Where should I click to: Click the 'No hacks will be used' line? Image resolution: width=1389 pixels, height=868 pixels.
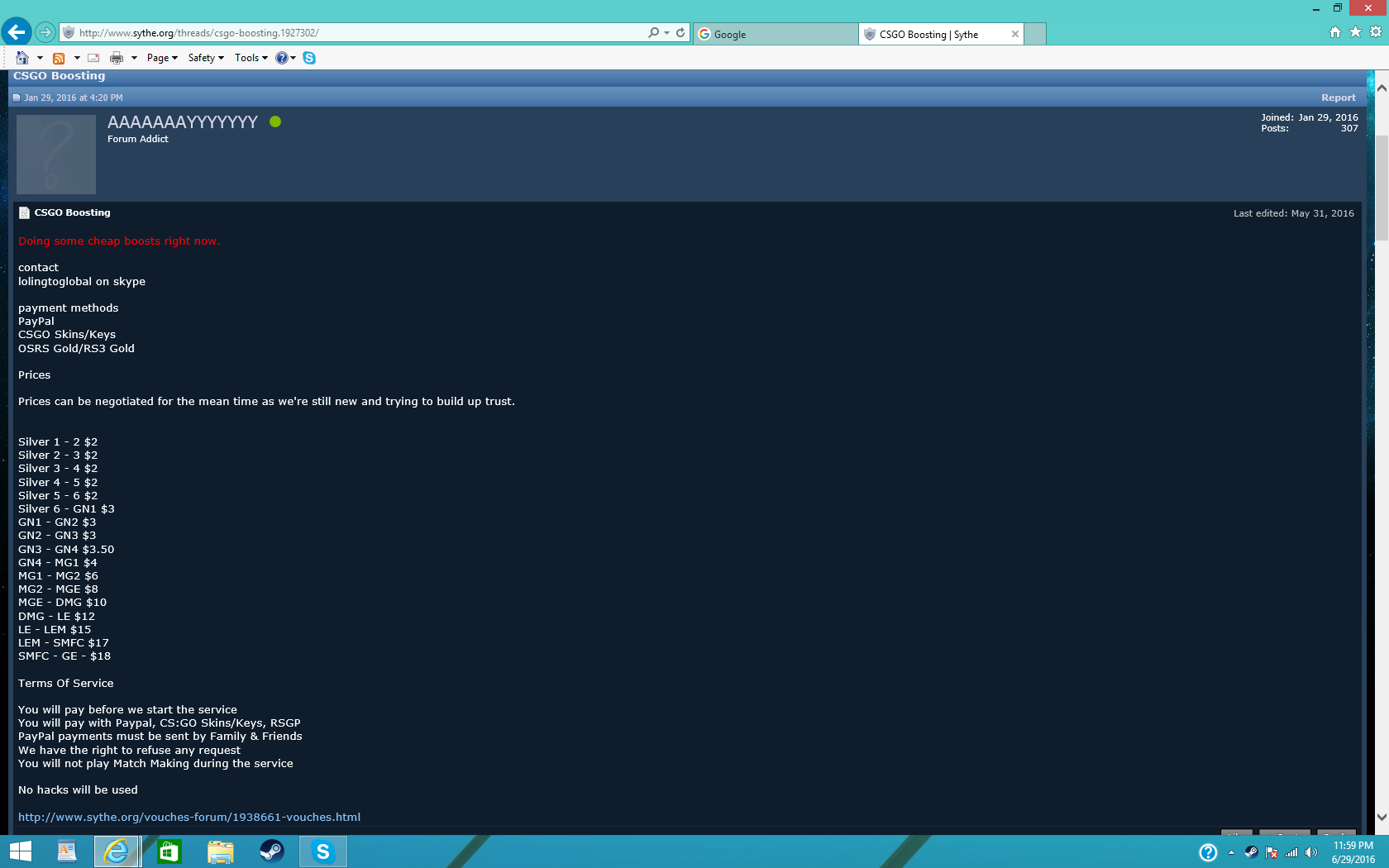pyautogui.click(x=79, y=789)
